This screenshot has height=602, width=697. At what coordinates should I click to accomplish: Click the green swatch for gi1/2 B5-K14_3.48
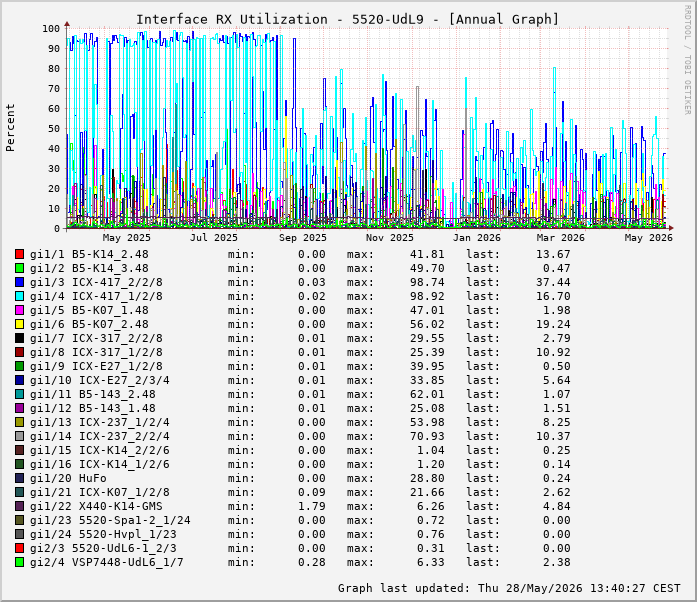[x=19, y=268]
